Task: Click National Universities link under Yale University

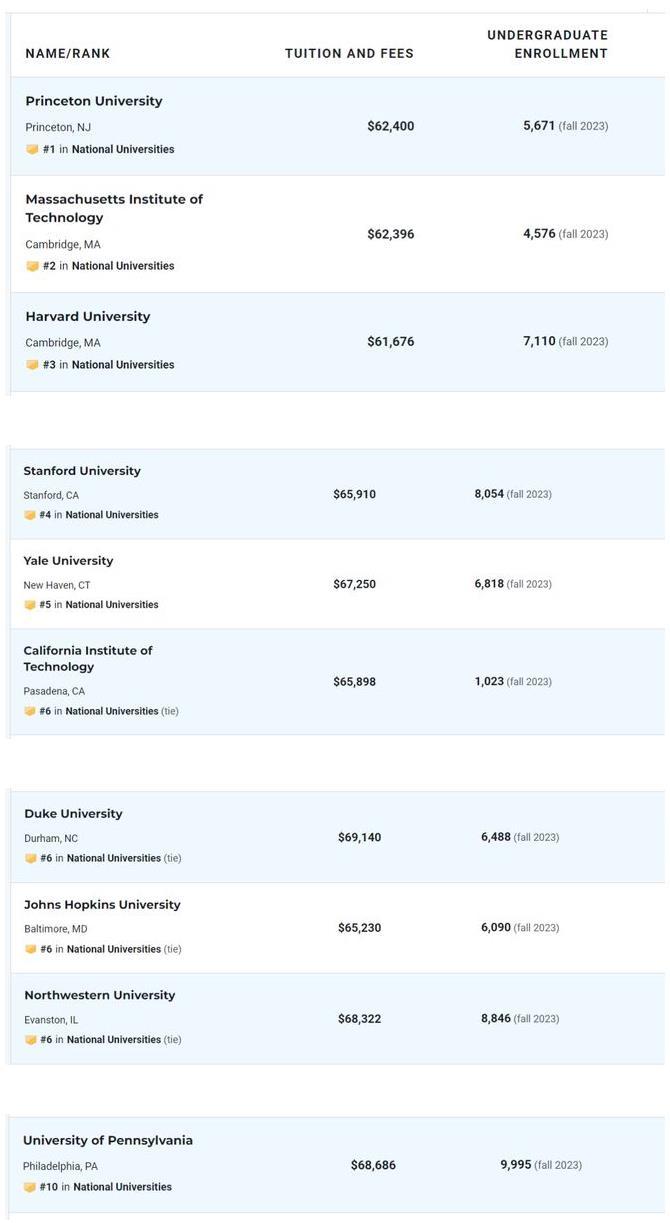Action: 112,605
